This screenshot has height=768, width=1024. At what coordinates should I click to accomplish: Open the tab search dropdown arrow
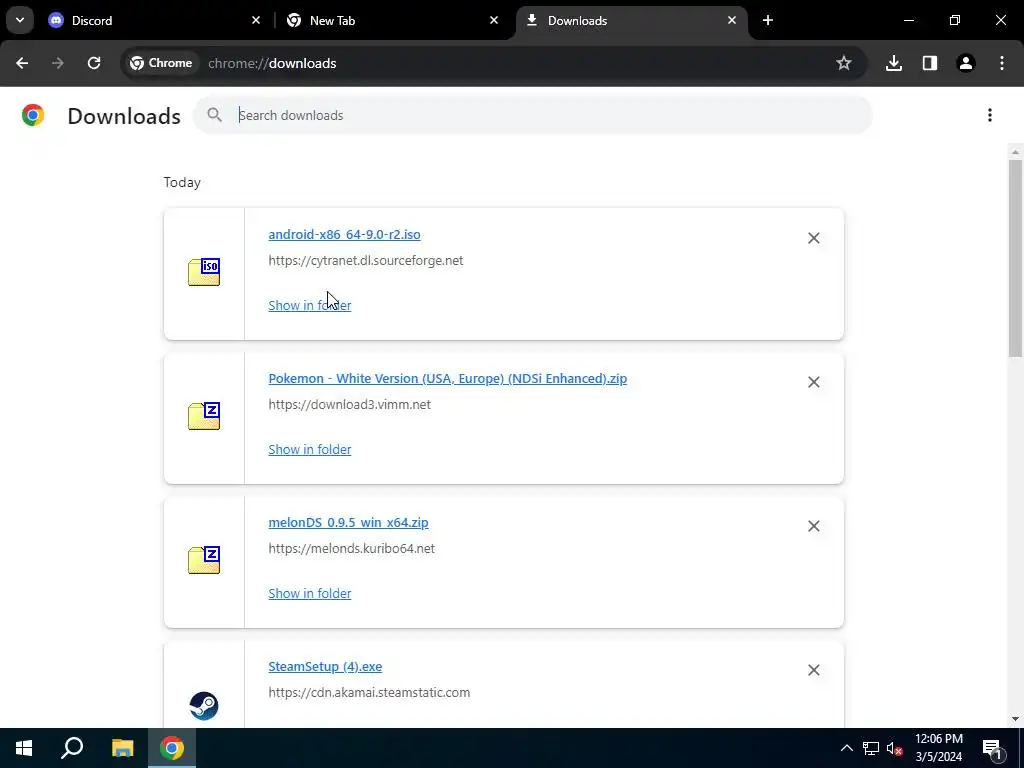(x=20, y=20)
